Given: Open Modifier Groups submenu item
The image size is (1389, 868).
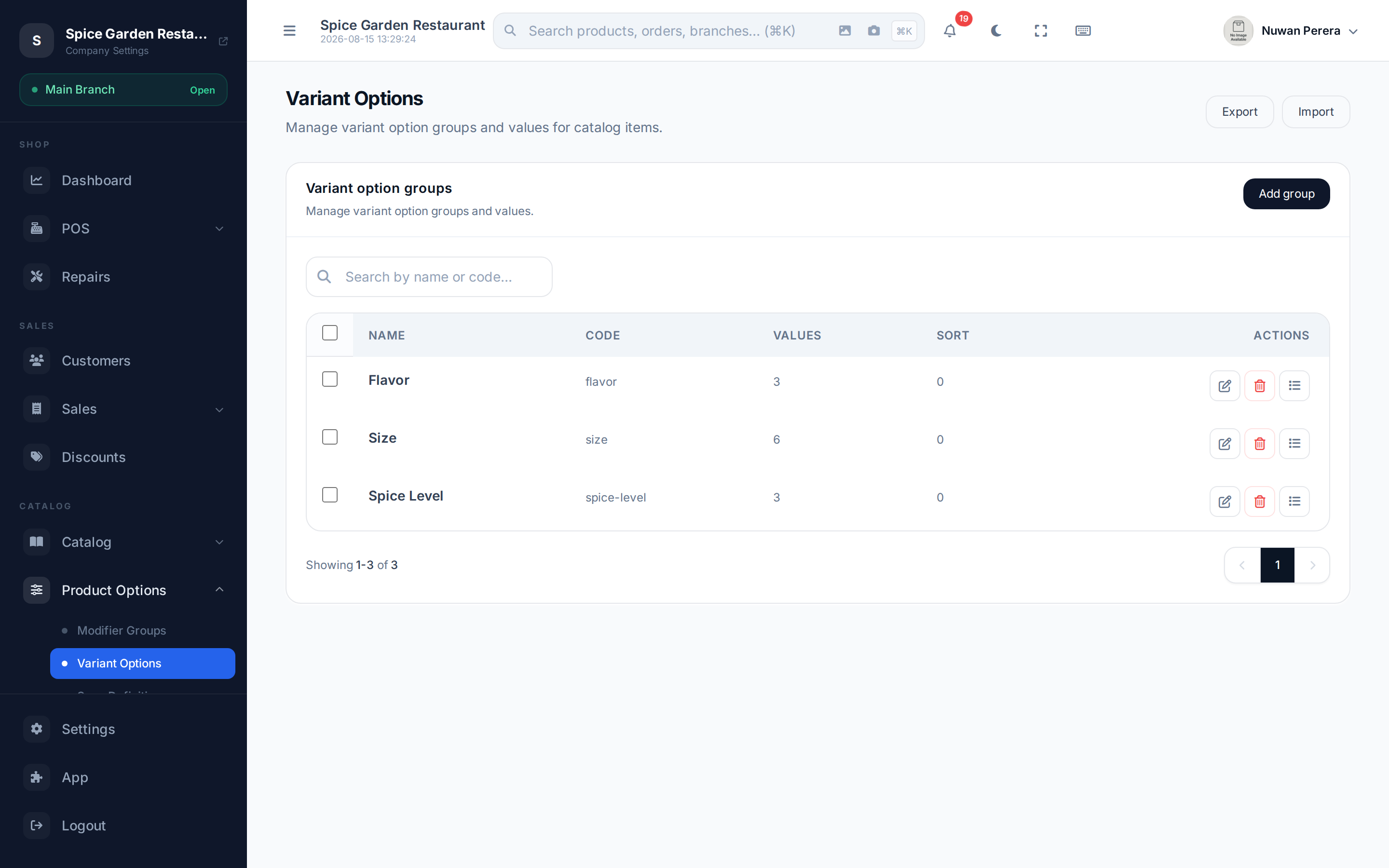Looking at the screenshot, I should pyautogui.click(x=142, y=630).
